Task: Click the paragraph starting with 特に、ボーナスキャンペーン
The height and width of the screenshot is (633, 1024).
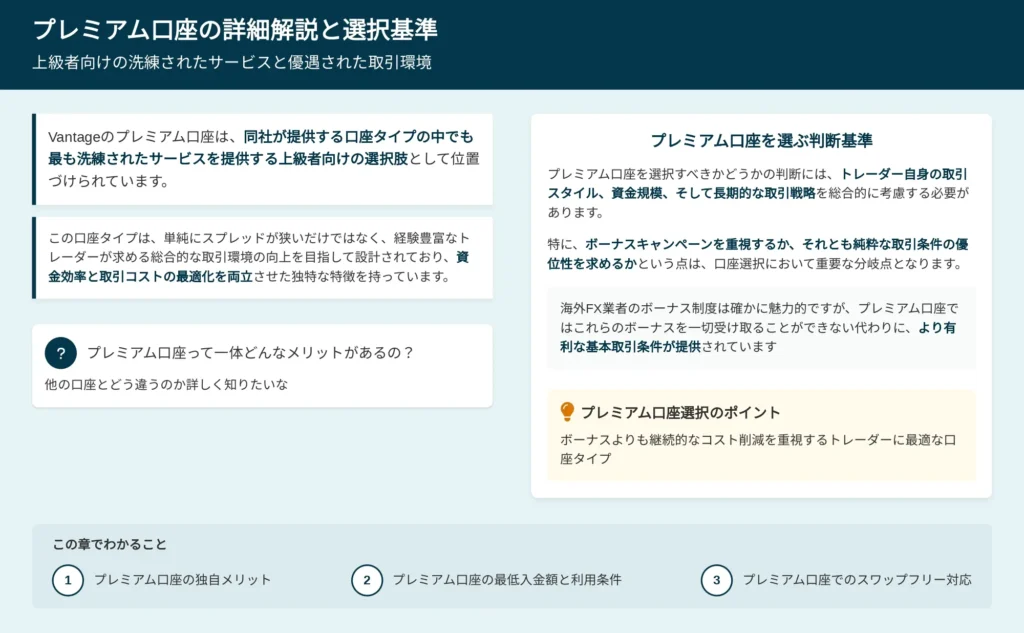Action: (758, 254)
